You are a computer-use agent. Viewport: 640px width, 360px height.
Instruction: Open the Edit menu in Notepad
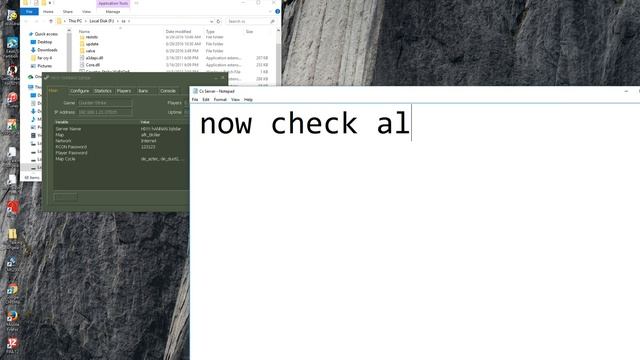tap(206, 100)
